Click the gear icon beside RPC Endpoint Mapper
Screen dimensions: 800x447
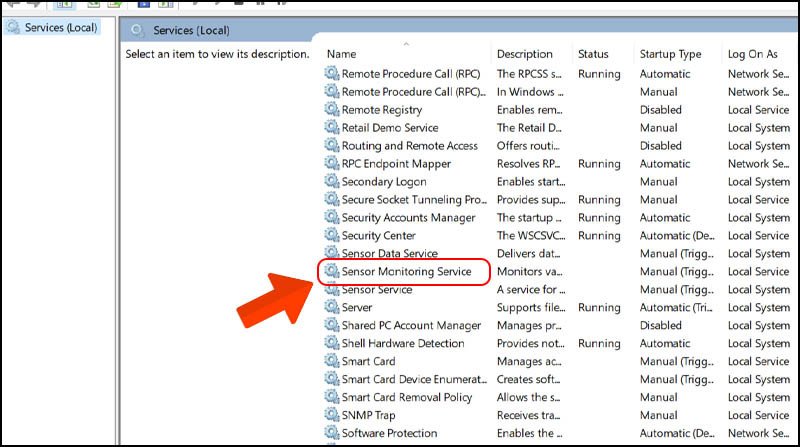(x=332, y=163)
